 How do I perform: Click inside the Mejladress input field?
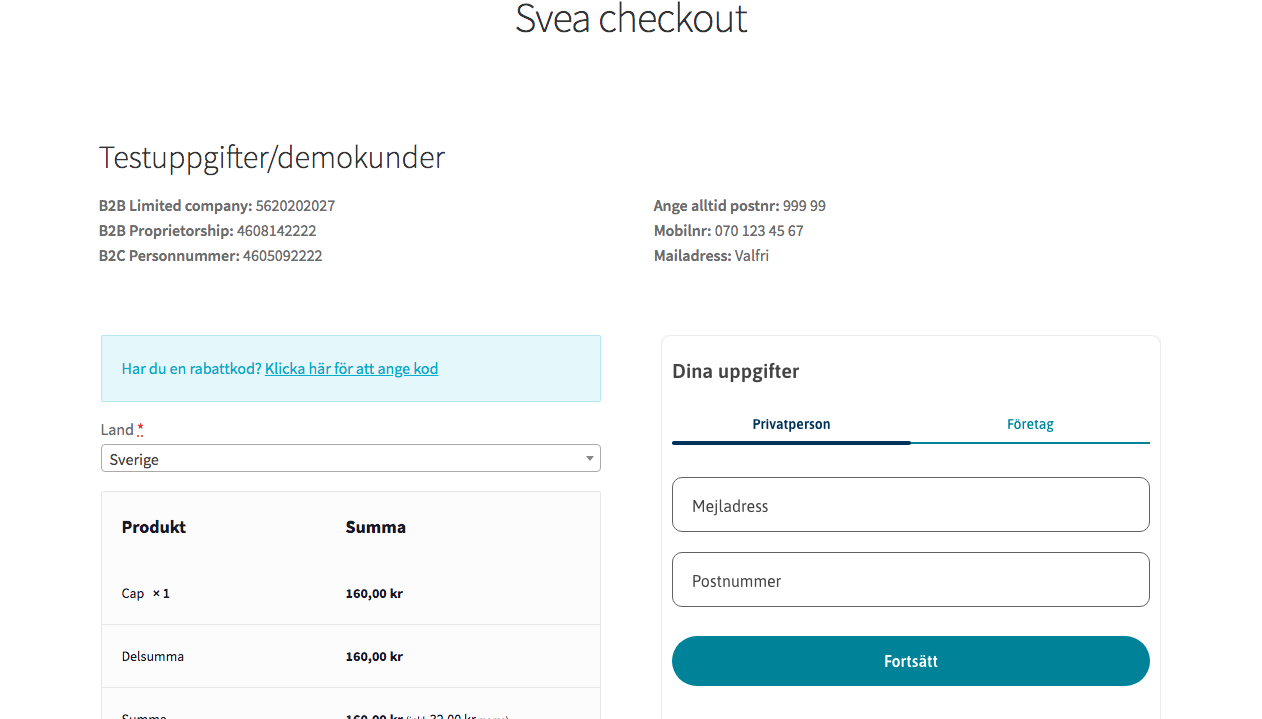pos(910,504)
